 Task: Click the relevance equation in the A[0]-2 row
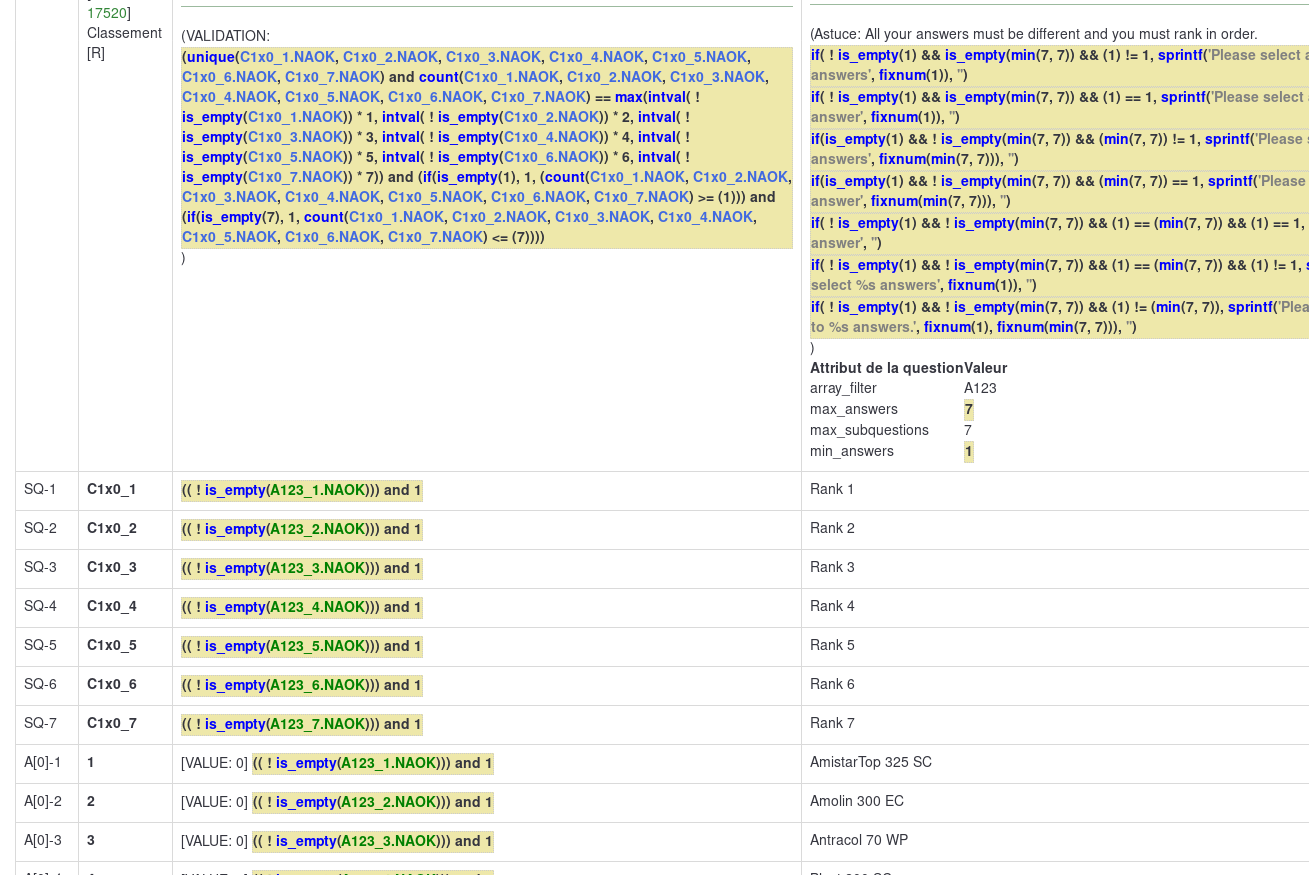[x=373, y=802]
